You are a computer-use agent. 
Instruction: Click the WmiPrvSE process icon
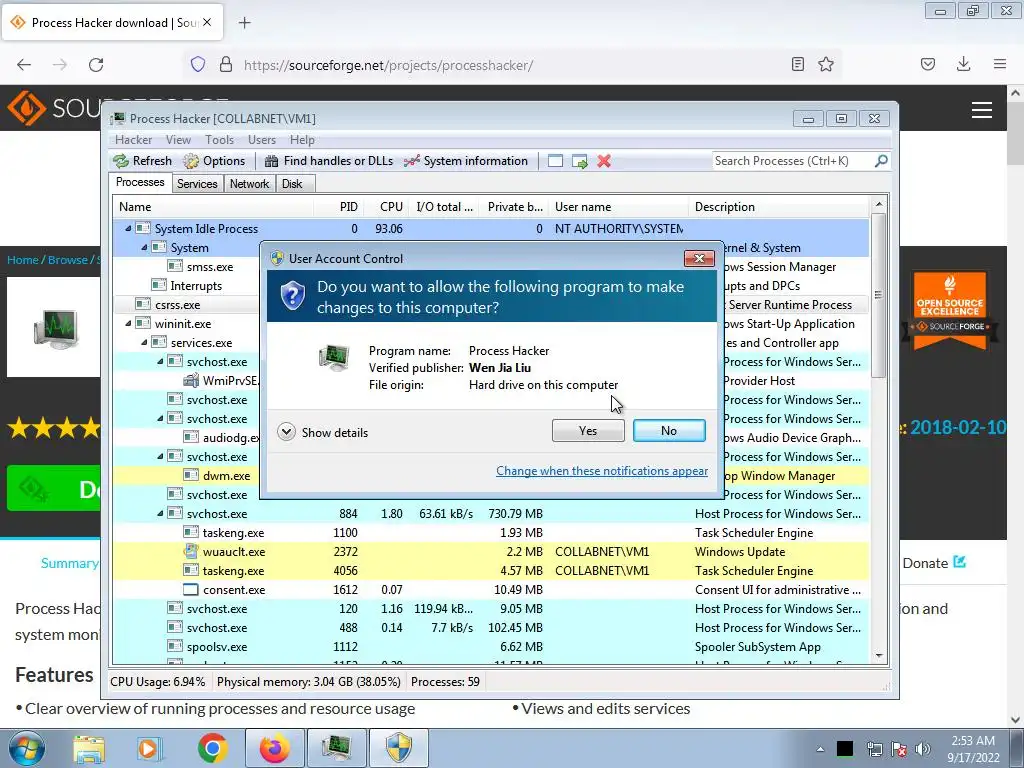click(191, 380)
